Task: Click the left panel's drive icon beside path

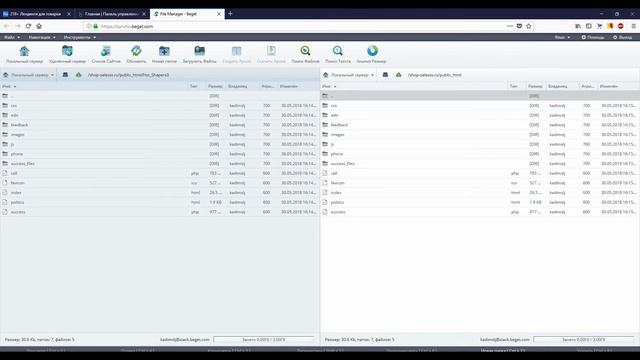Action: pyautogui.click(x=65, y=75)
